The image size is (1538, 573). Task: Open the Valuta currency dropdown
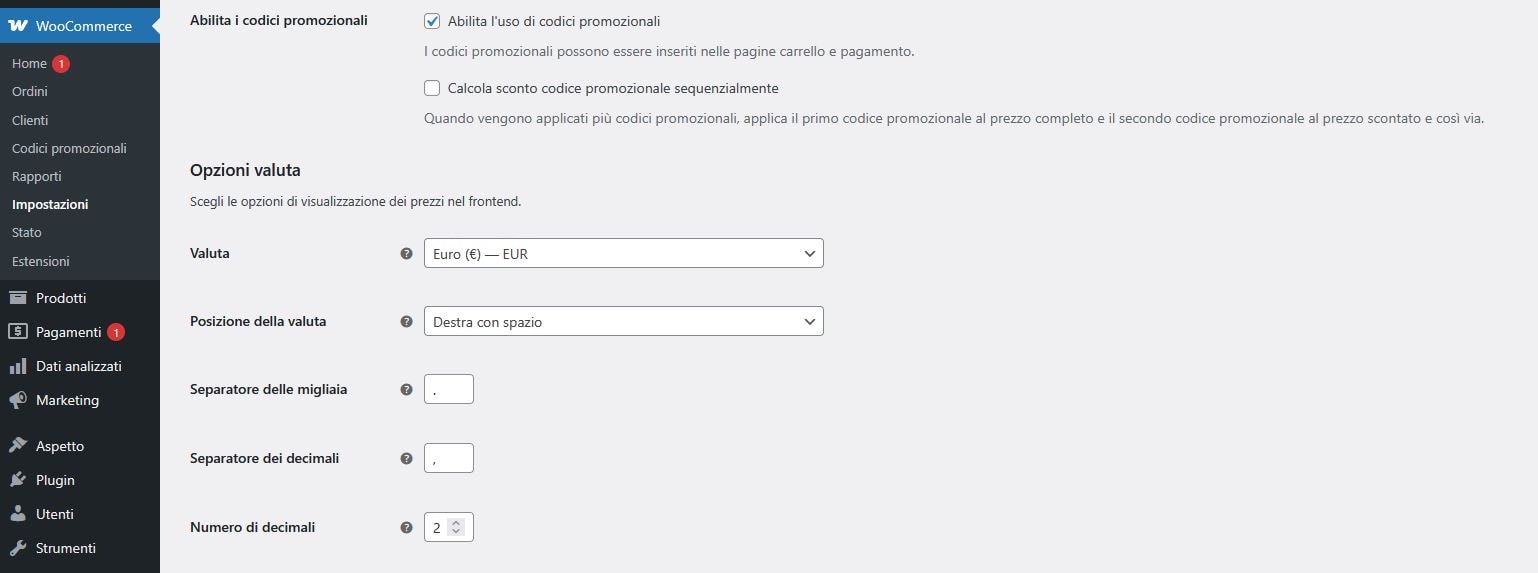coord(623,253)
